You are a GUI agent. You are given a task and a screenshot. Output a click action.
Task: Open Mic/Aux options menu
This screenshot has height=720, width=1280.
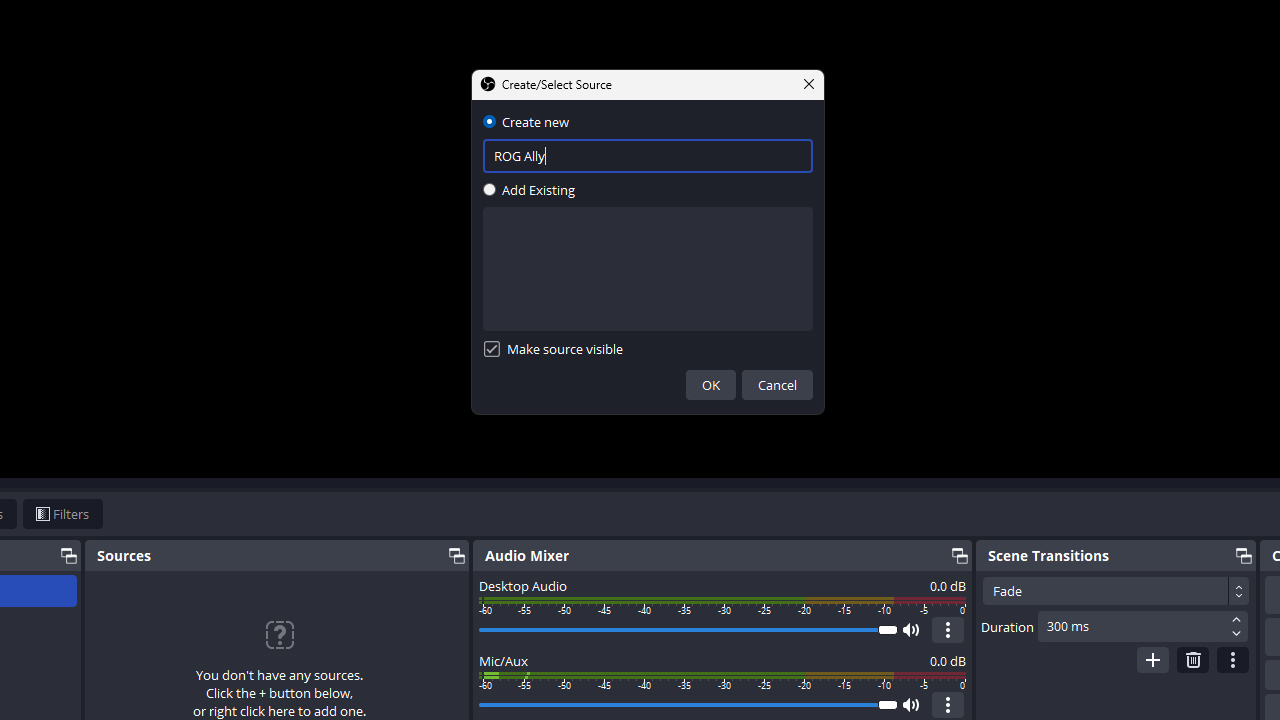[x=948, y=705]
